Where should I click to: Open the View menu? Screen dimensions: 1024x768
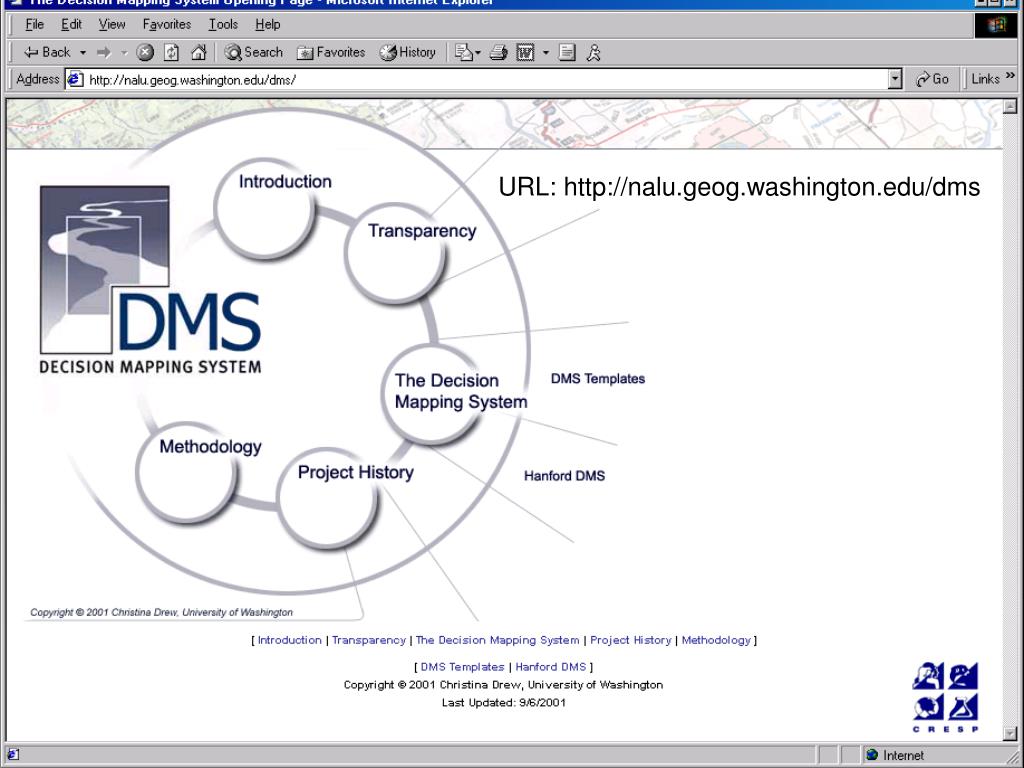coord(112,25)
